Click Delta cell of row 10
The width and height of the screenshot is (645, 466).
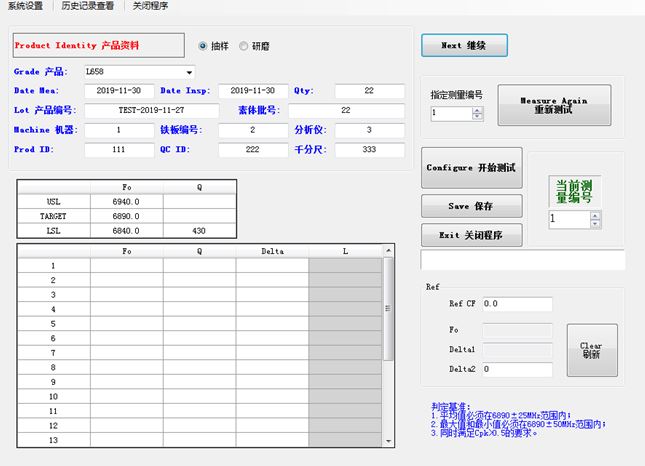click(x=272, y=397)
